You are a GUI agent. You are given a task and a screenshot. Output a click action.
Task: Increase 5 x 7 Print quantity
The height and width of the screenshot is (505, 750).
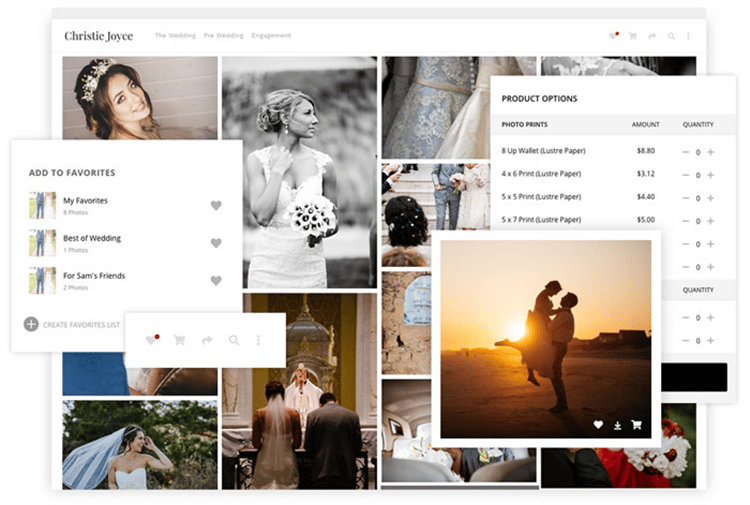click(710, 221)
